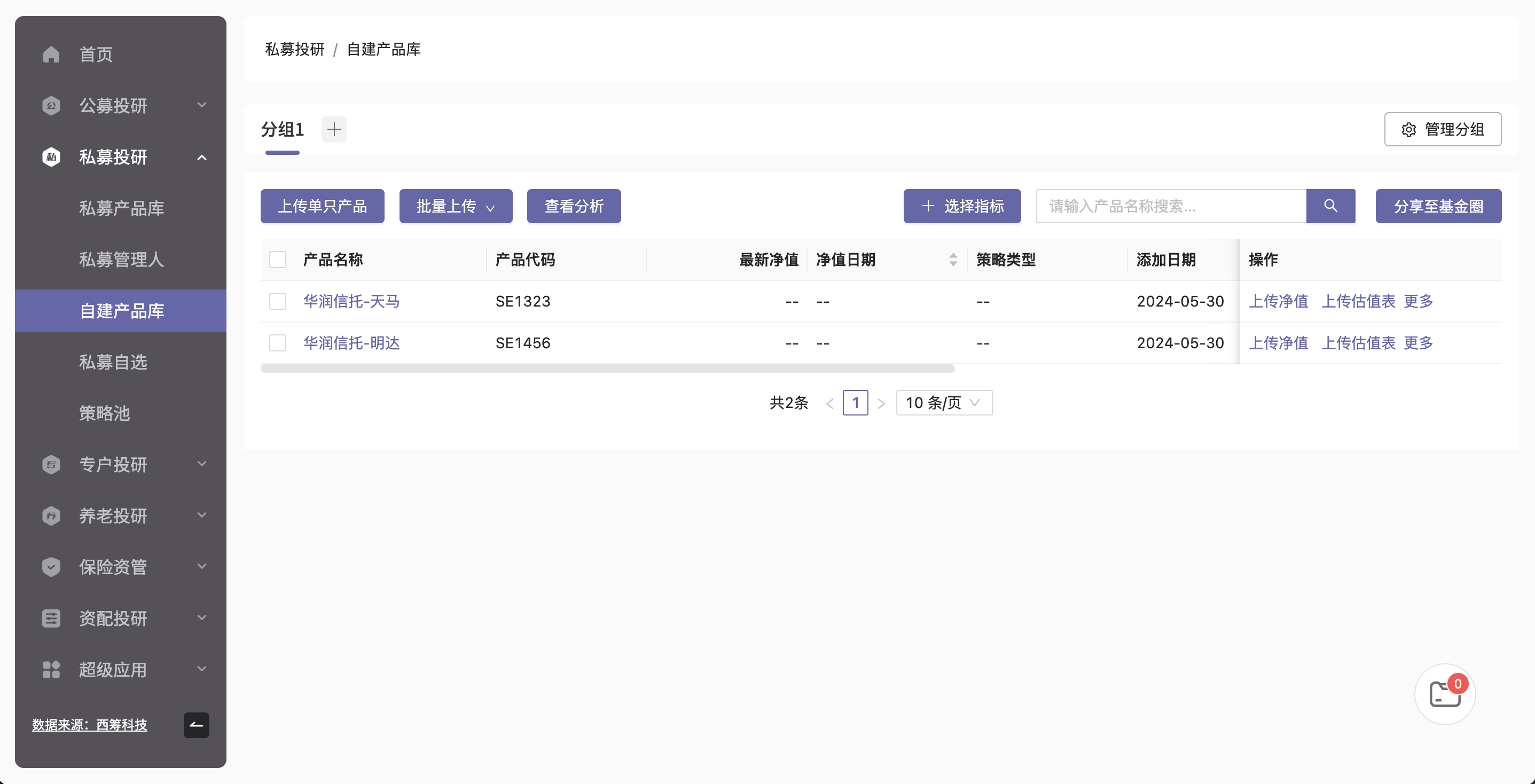Open the 批量上传 dropdown
The height and width of the screenshot is (784, 1535).
455,206
